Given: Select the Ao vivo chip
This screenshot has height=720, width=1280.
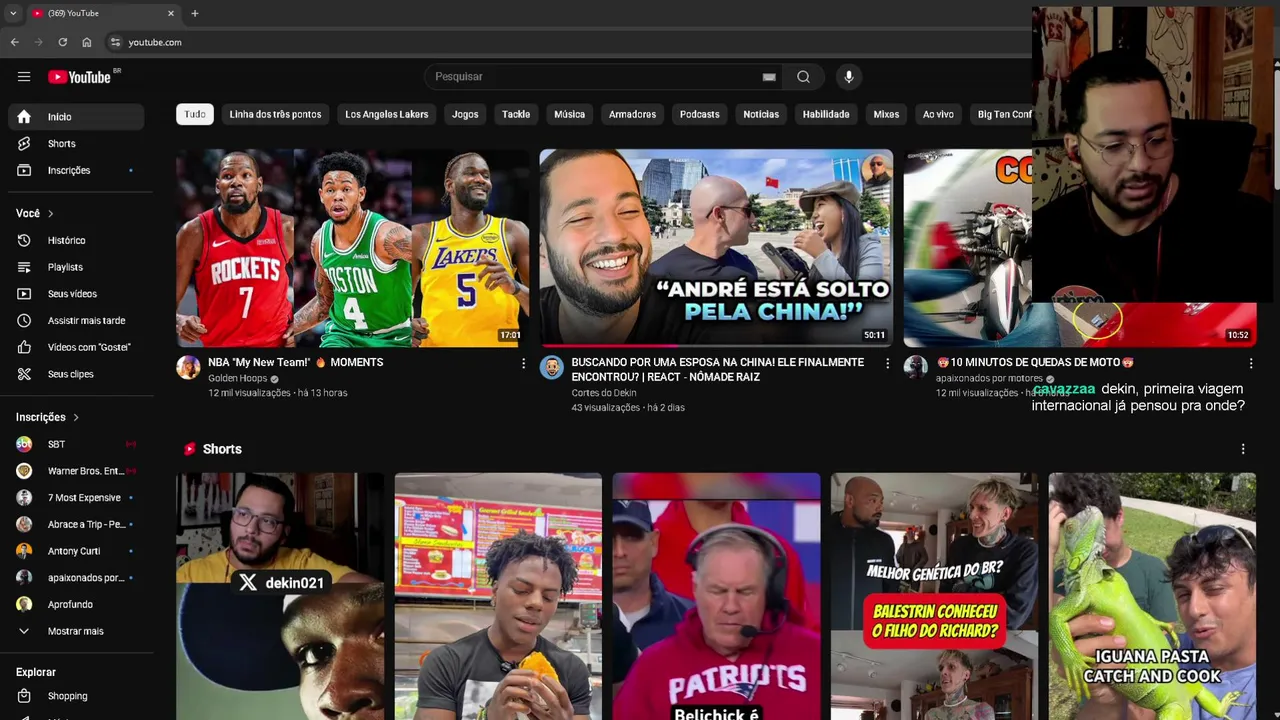Looking at the screenshot, I should coord(938,114).
